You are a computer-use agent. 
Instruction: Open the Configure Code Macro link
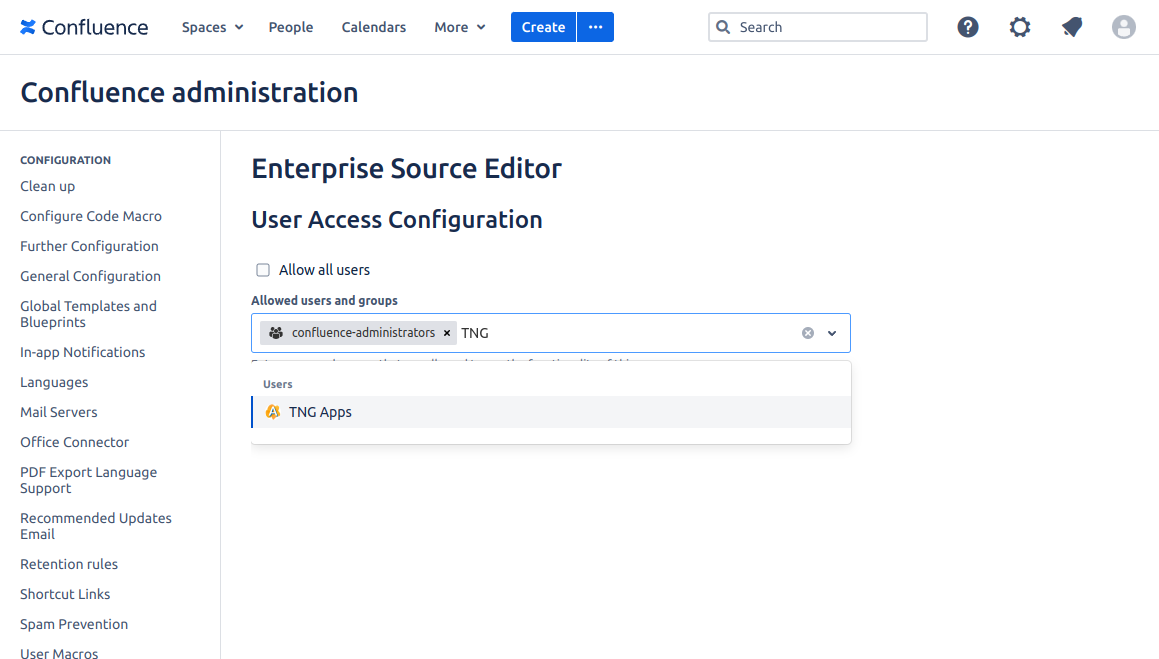click(91, 216)
